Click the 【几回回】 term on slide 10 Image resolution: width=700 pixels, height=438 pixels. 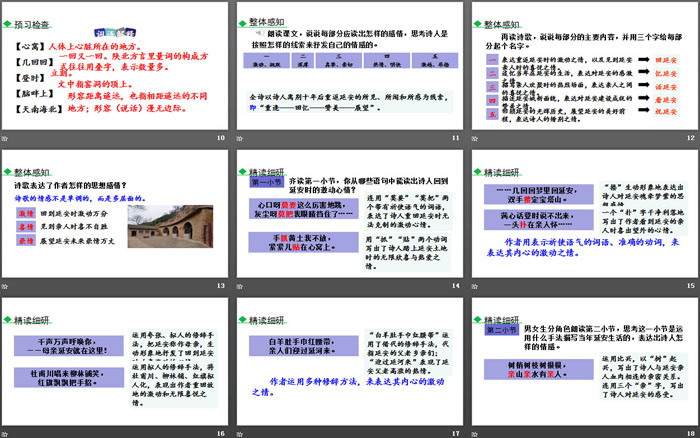click(34, 62)
